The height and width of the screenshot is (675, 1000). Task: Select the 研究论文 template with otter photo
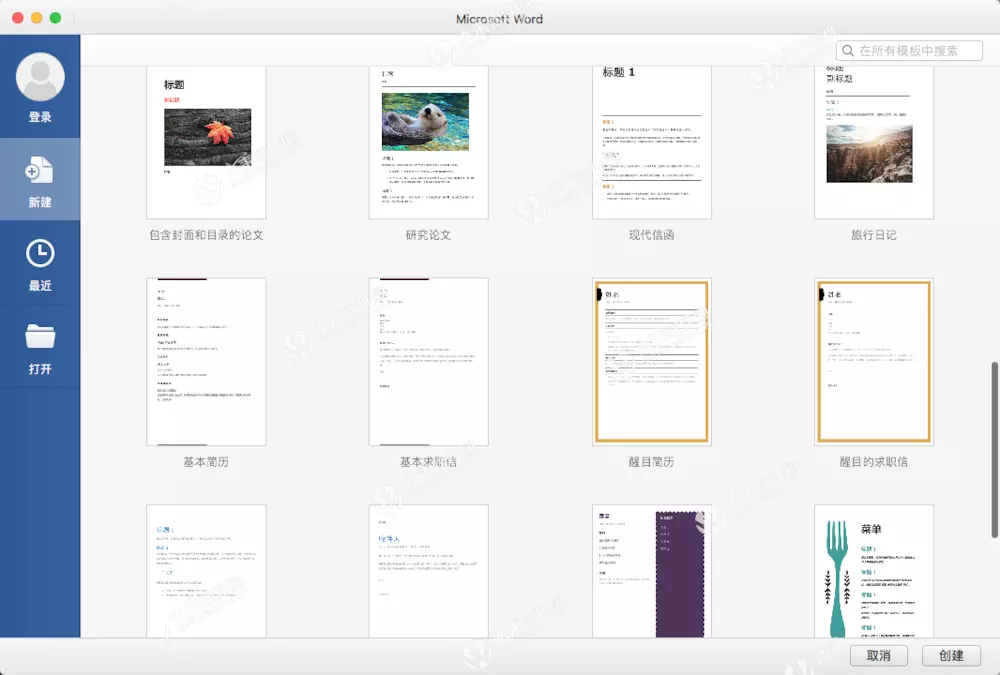point(429,142)
